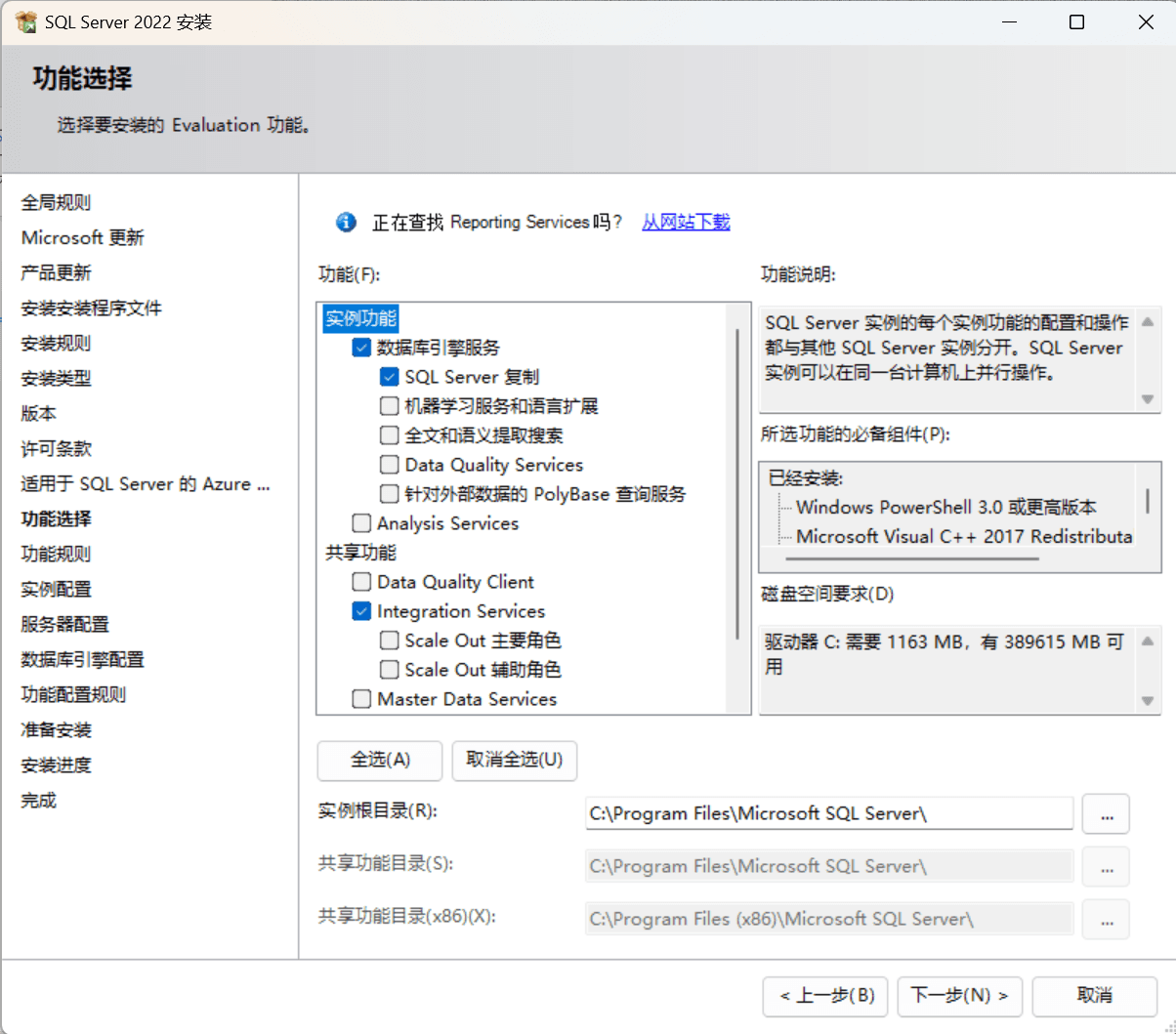Viewport: 1176px width, 1034px height.
Task: Click 实例根目录 path input field
Action: click(x=829, y=813)
